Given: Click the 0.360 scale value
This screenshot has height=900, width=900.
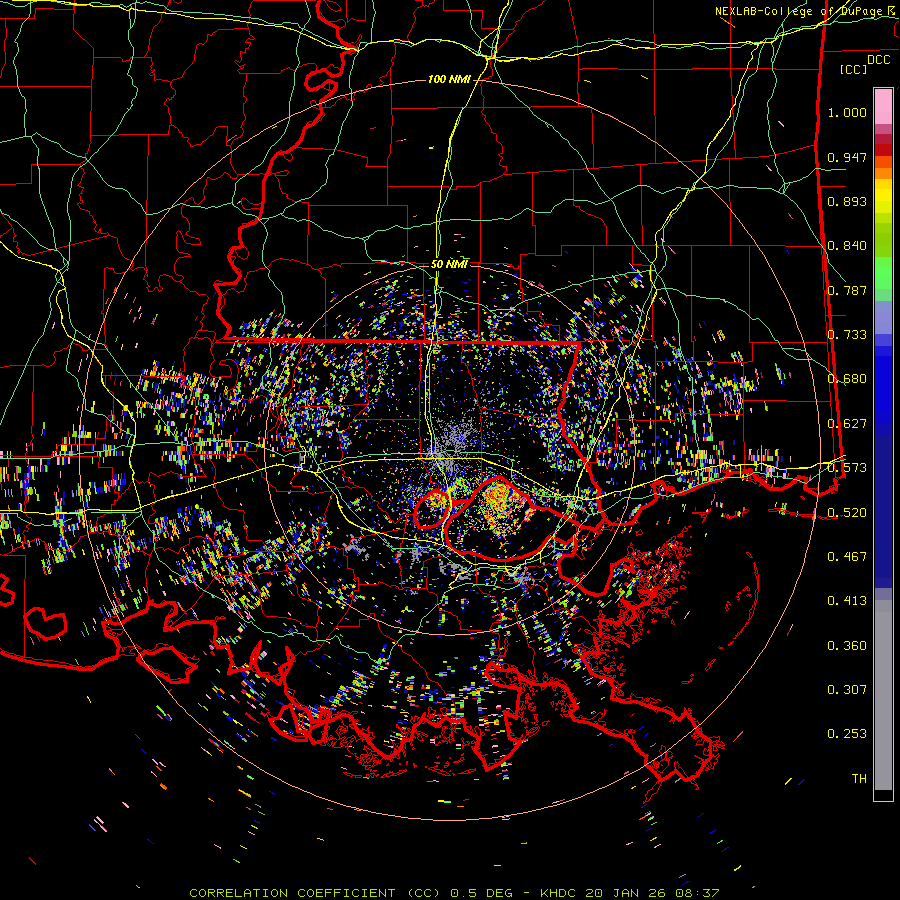Looking at the screenshot, I should coord(847,646).
